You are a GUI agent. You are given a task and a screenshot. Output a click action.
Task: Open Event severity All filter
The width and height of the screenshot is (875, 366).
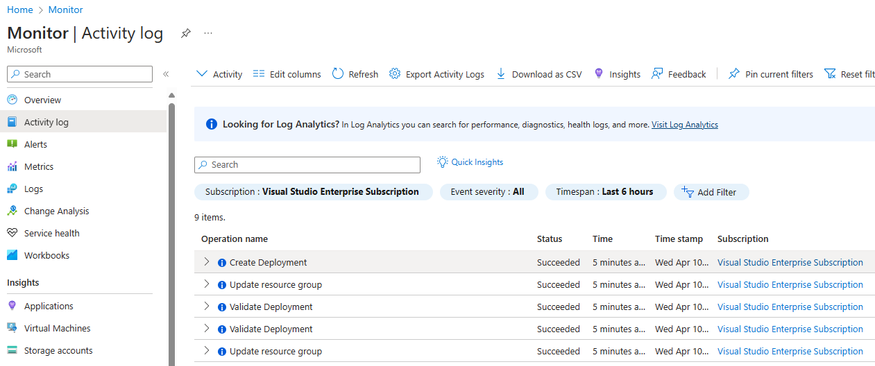click(x=489, y=192)
